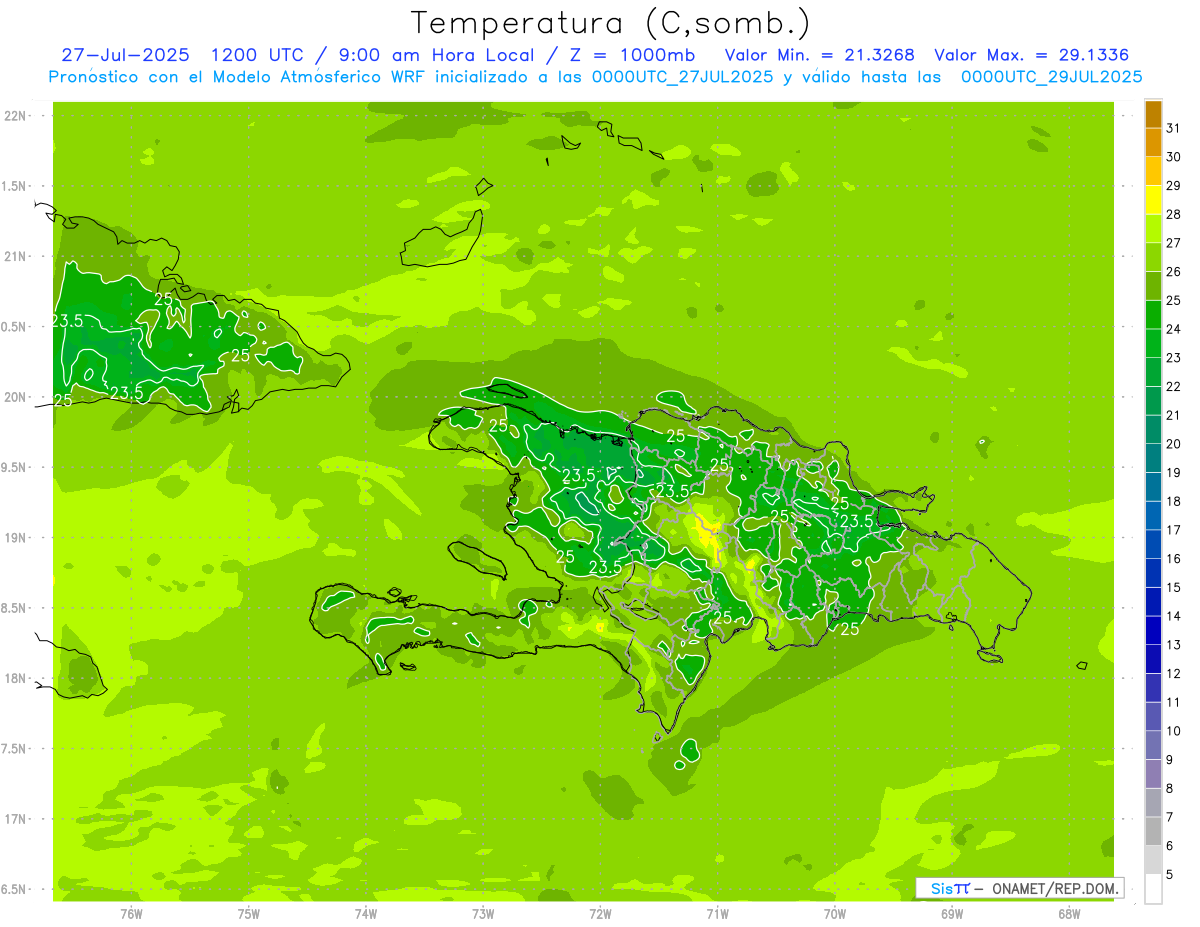
Task: Click "Valor Max. = 29.1336" value
Action: pos(1032,55)
